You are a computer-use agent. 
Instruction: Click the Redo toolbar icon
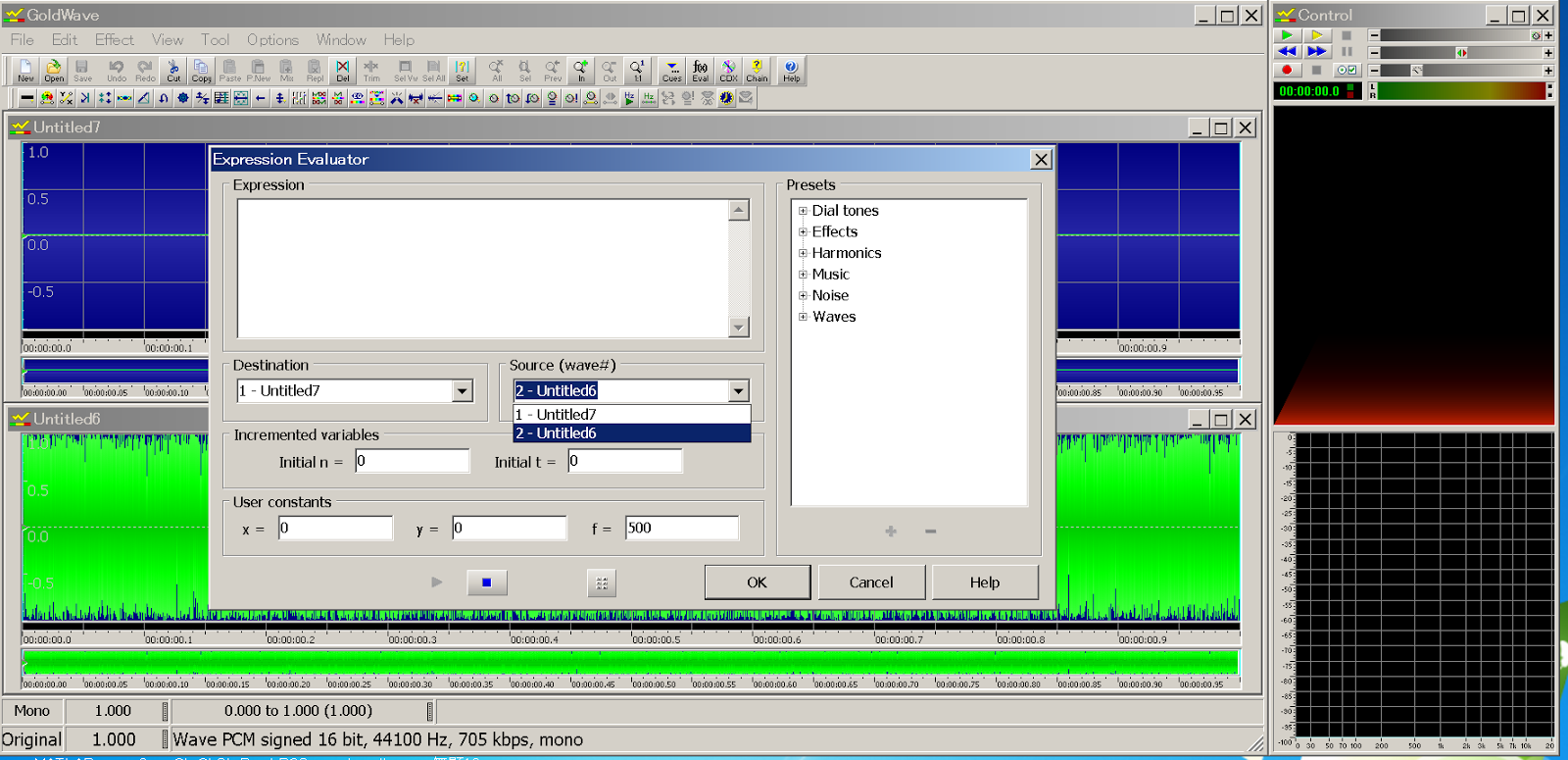point(145,71)
